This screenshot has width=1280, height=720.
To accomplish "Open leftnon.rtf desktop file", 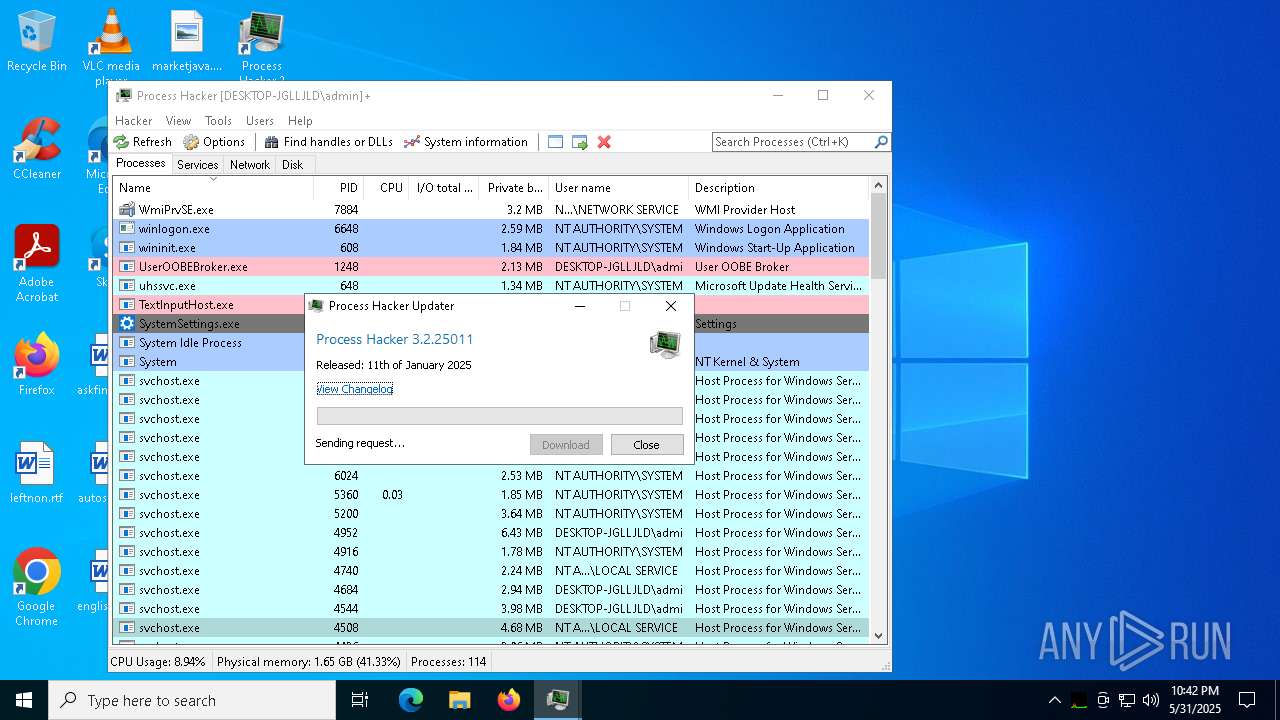I will click(37, 473).
